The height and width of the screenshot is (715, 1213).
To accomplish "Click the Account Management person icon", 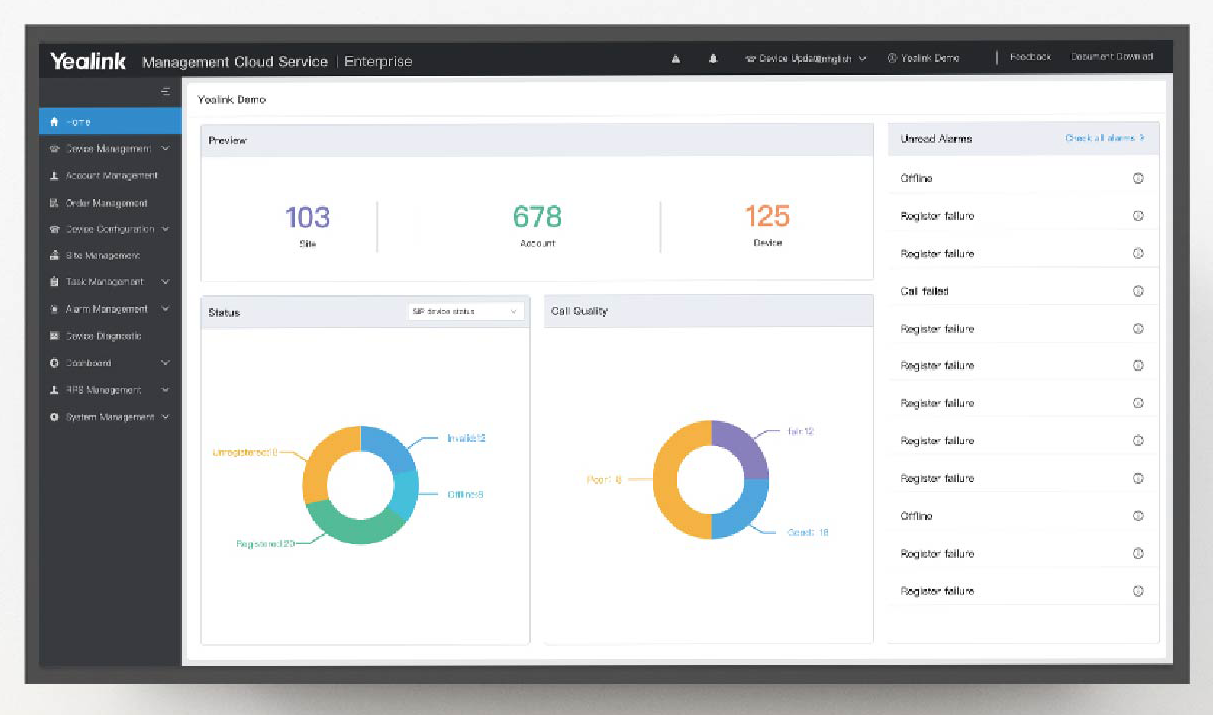I will tap(55, 176).
